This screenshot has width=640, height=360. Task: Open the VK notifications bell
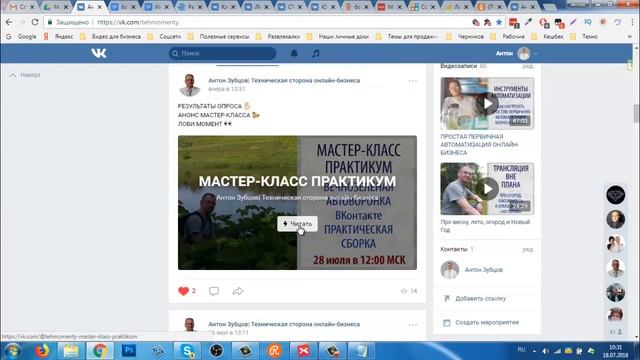coord(294,53)
